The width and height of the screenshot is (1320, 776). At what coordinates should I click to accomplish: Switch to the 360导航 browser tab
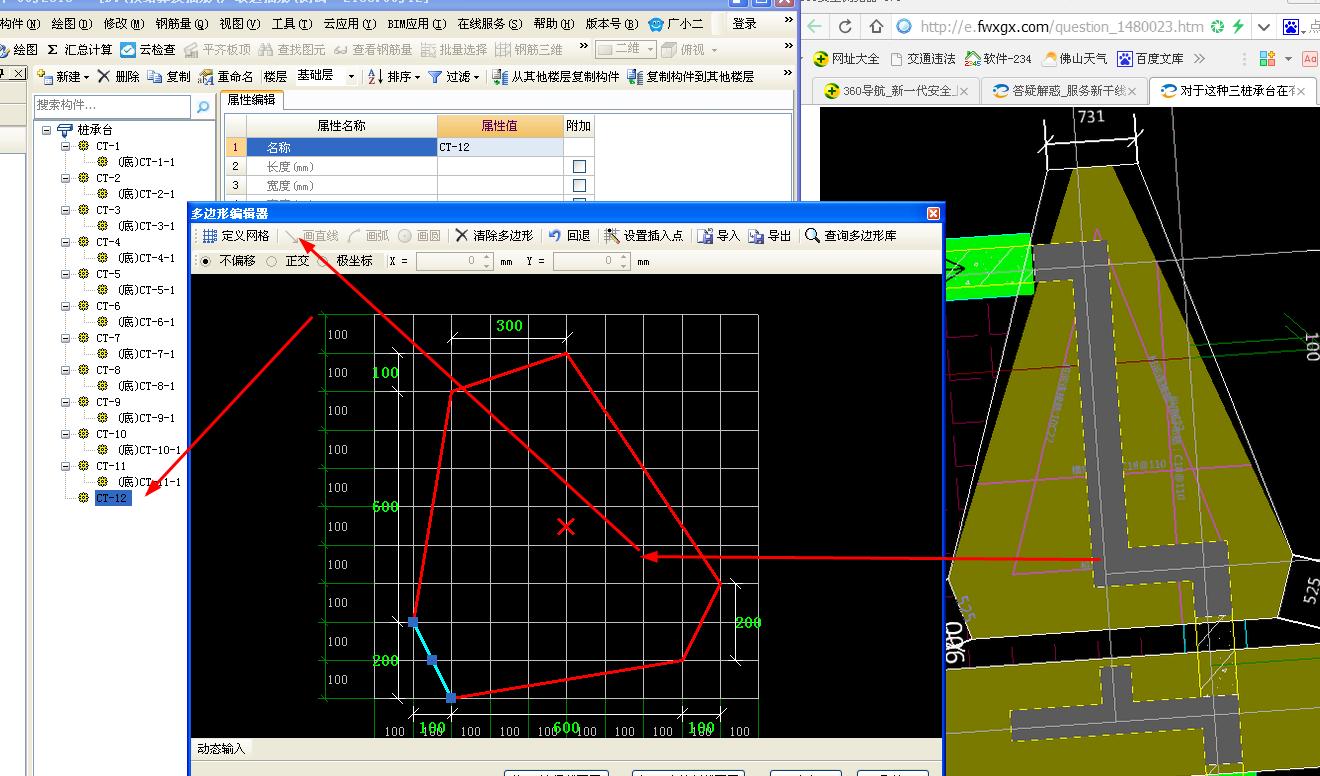[897, 91]
